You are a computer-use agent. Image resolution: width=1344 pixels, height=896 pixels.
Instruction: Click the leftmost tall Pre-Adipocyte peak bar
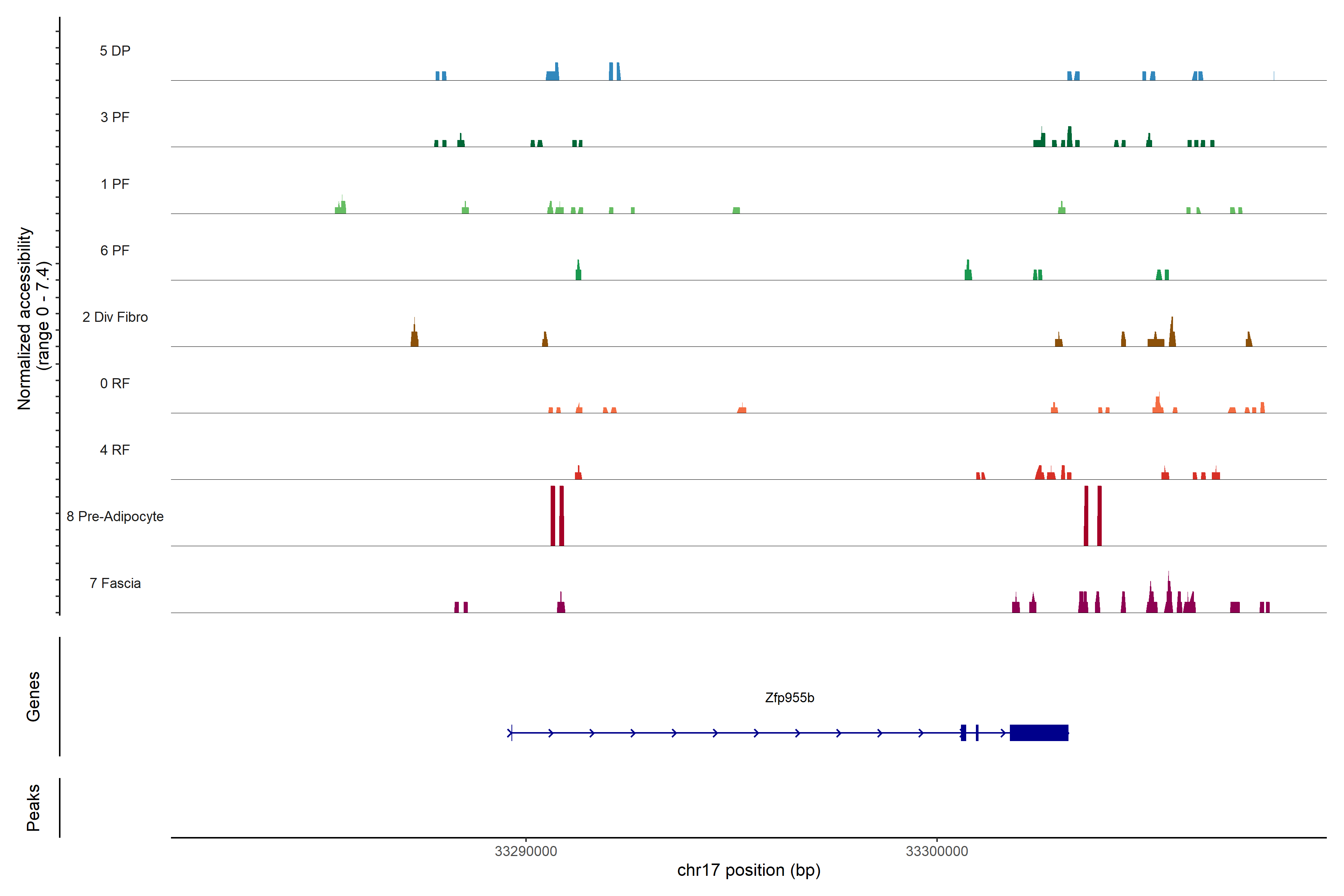(553, 516)
